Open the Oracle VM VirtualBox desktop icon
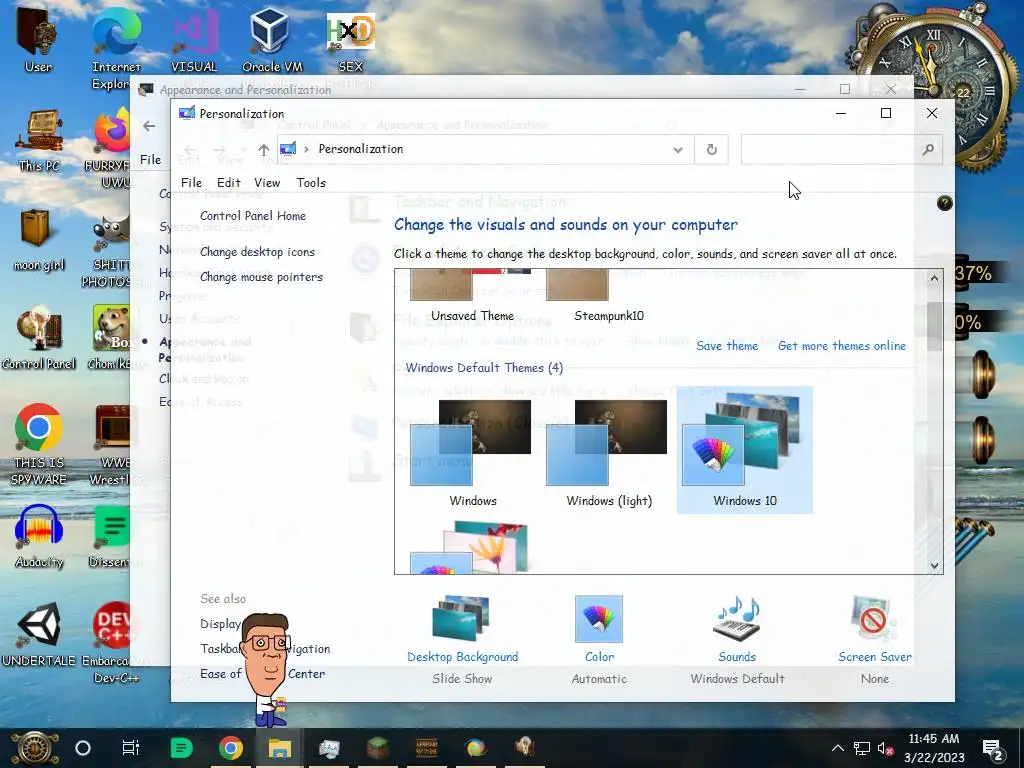This screenshot has width=1024, height=768. click(270, 39)
